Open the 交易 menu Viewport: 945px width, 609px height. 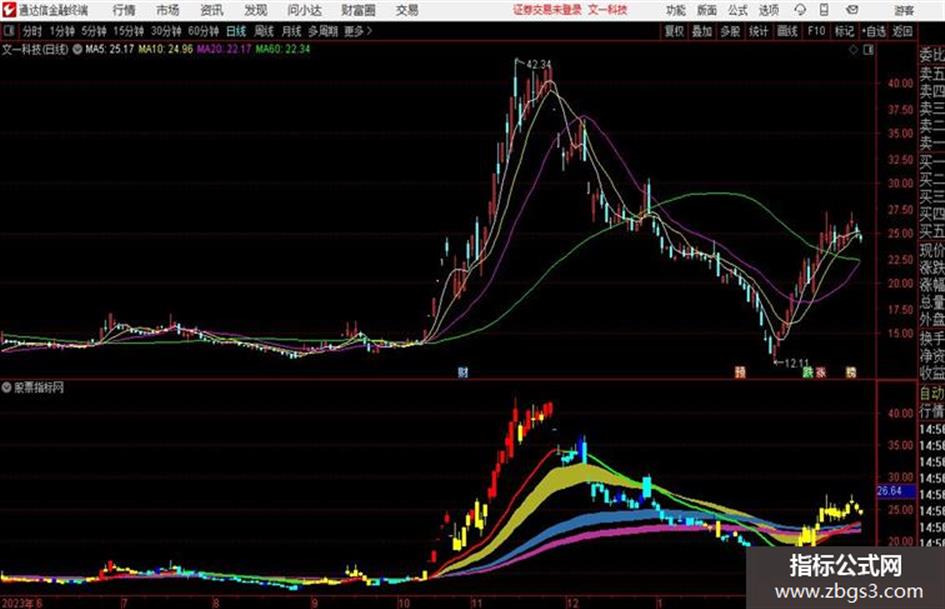pyautogui.click(x=407, y=10)
